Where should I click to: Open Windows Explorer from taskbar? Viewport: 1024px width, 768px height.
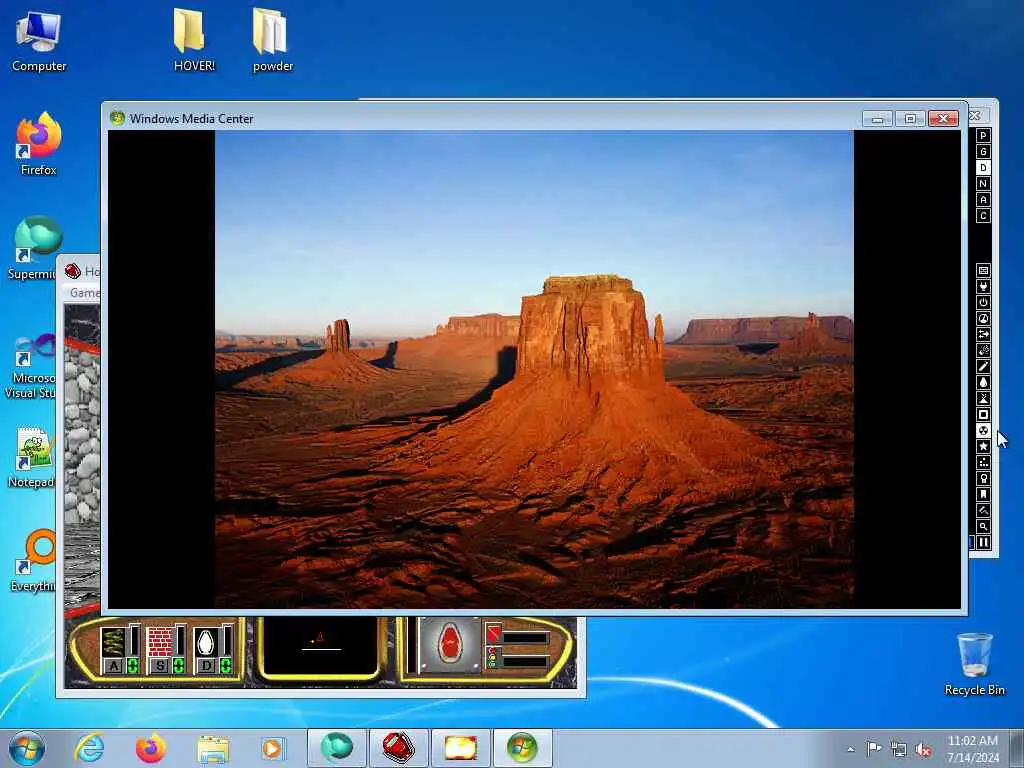pos(212,748)
